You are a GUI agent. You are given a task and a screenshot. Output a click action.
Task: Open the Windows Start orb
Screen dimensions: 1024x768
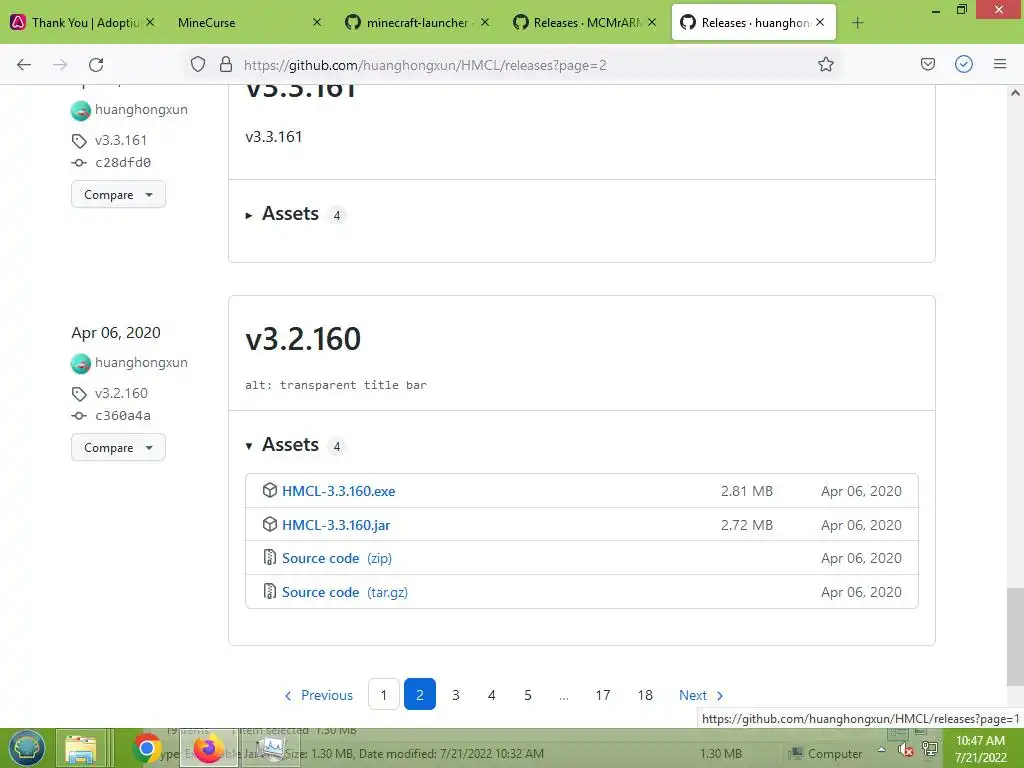click(x=26, y=748)
